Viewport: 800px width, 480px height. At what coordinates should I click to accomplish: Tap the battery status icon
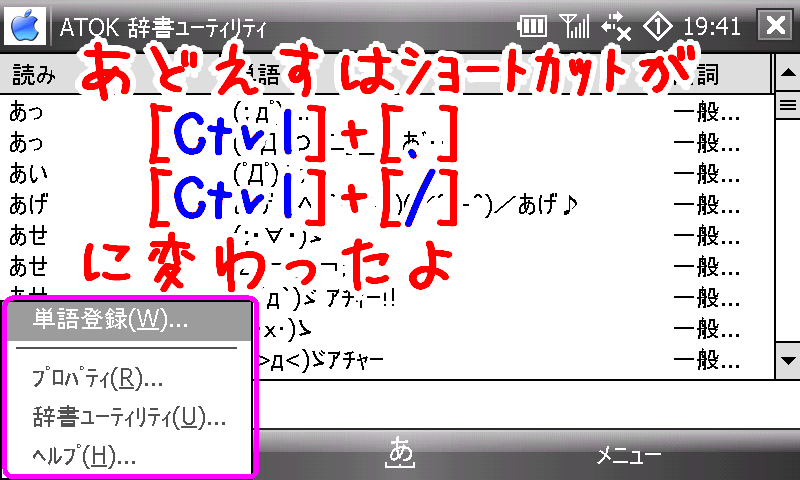[x=532, y=26]
